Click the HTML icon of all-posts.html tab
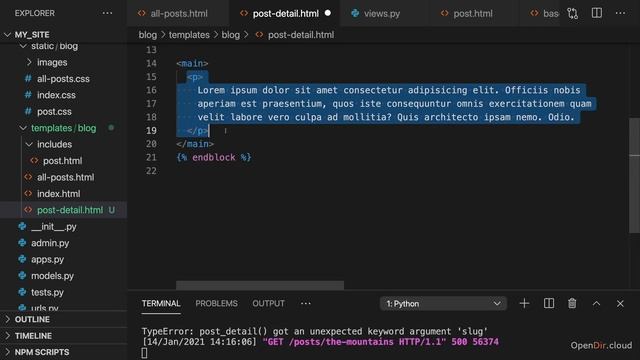Image resolution: width=640 pixels, height=360 pixels. (142, 13)
